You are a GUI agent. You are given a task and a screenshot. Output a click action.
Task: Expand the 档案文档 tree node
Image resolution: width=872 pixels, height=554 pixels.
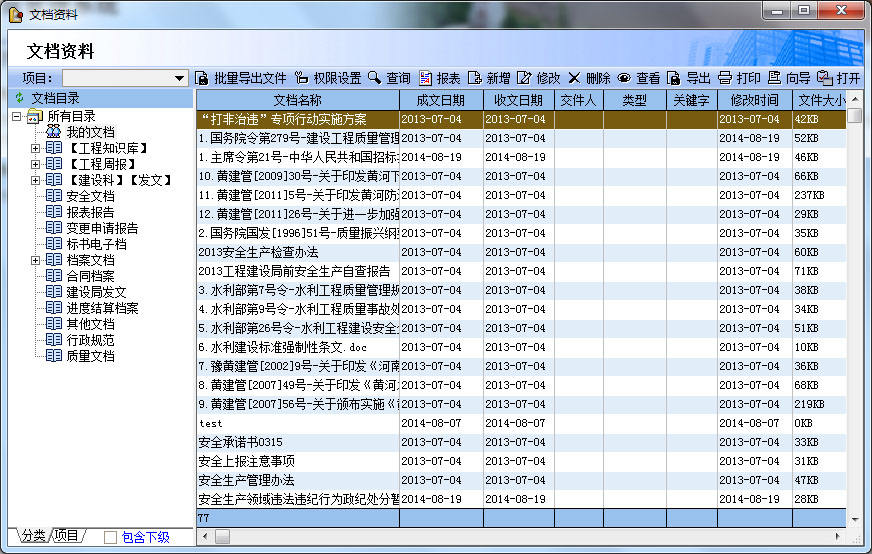tap(36, 261)
